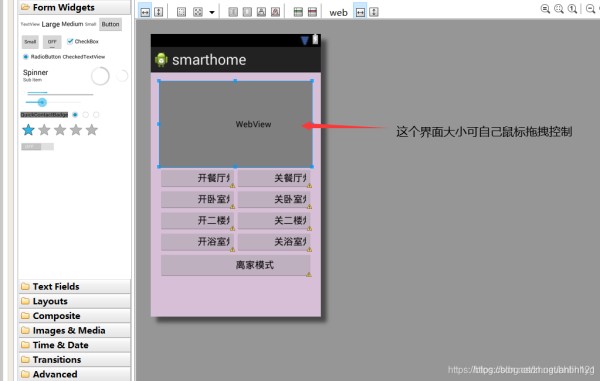Image resolution: width=600 pixels, height=381 pixels.
Task: Expand the Images & Media category
Action: 75,330
